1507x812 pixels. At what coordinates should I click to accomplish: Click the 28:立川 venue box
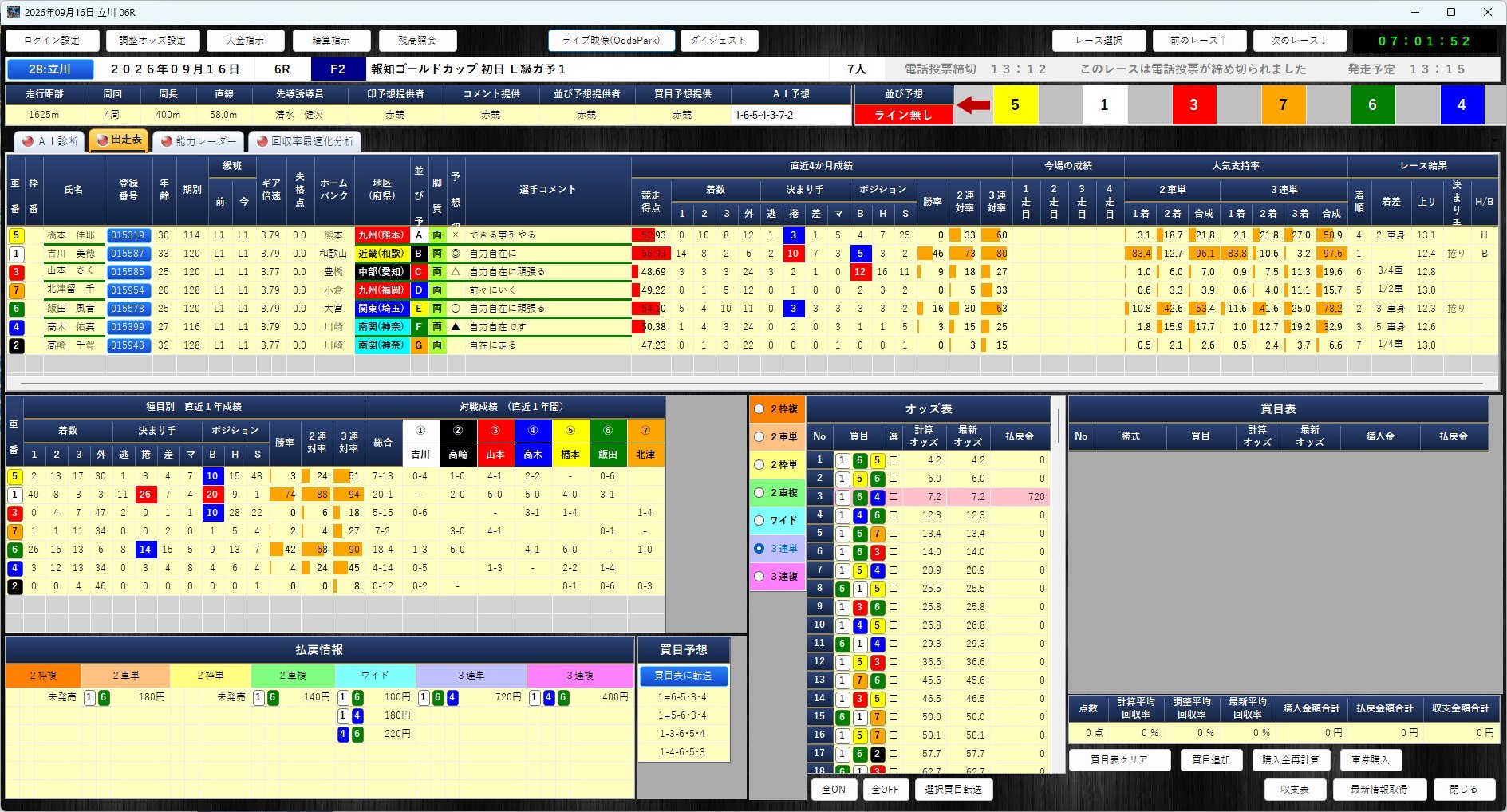coord(50,69)
